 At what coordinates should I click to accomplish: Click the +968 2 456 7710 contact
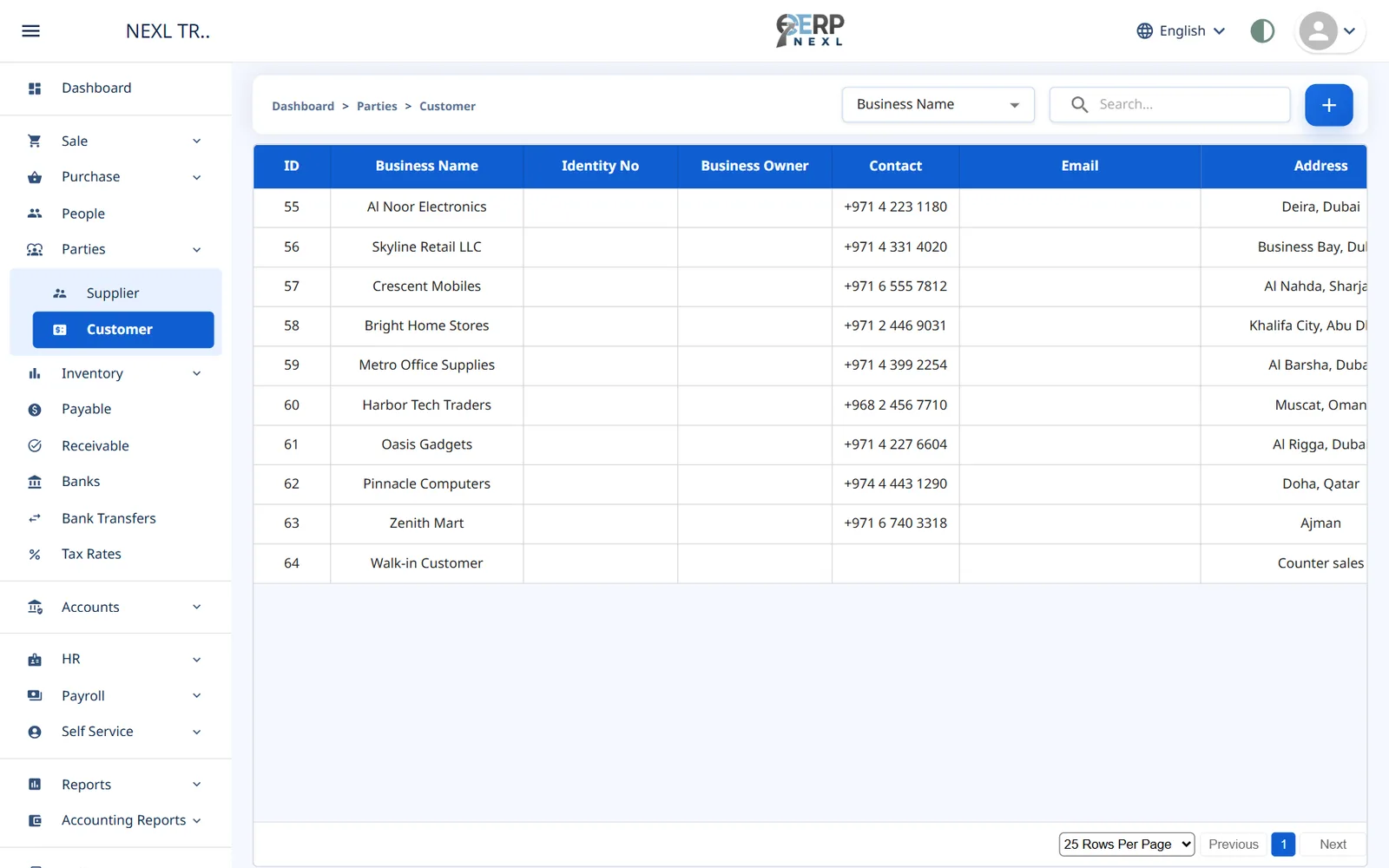pos(895,405)
